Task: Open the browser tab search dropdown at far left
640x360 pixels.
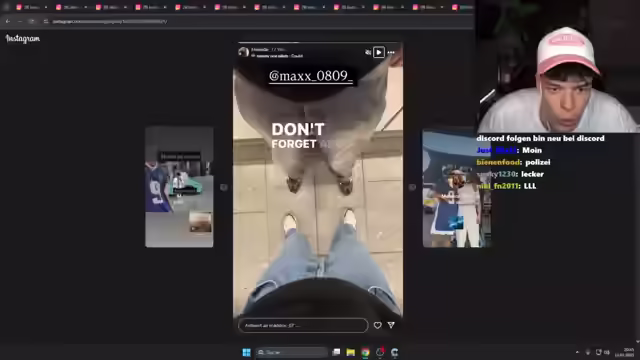Action: (x=6, y=7)
